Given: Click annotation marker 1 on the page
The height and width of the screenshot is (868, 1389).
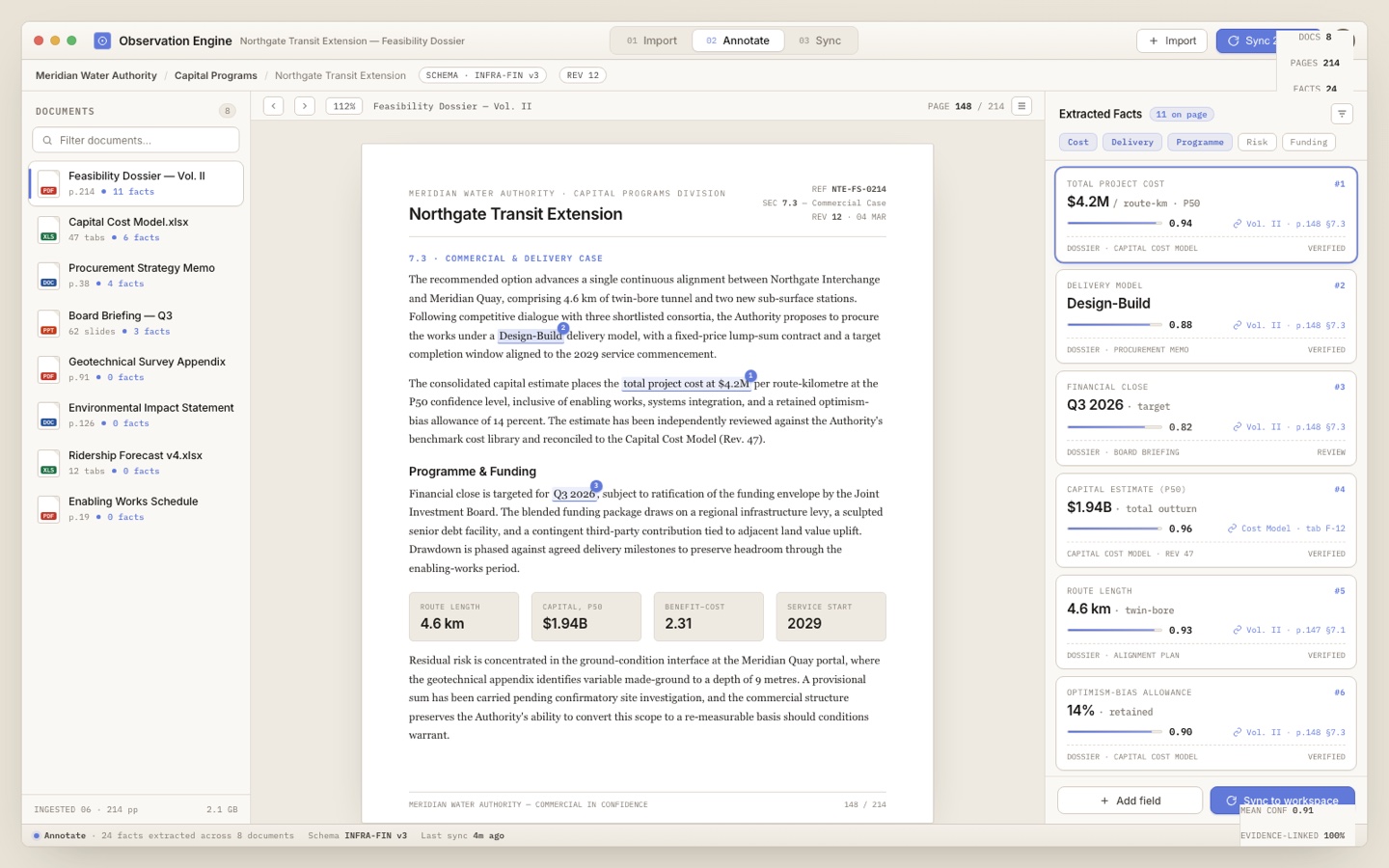Looking at the screenshot, I should point(750,376).
